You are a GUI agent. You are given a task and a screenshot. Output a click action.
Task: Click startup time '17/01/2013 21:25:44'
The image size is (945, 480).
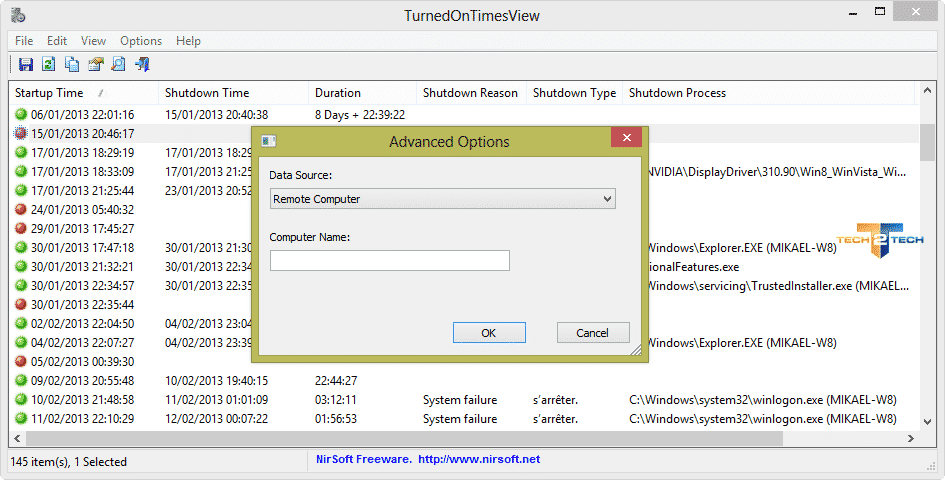pyautogui.click(x=83, y=191)
